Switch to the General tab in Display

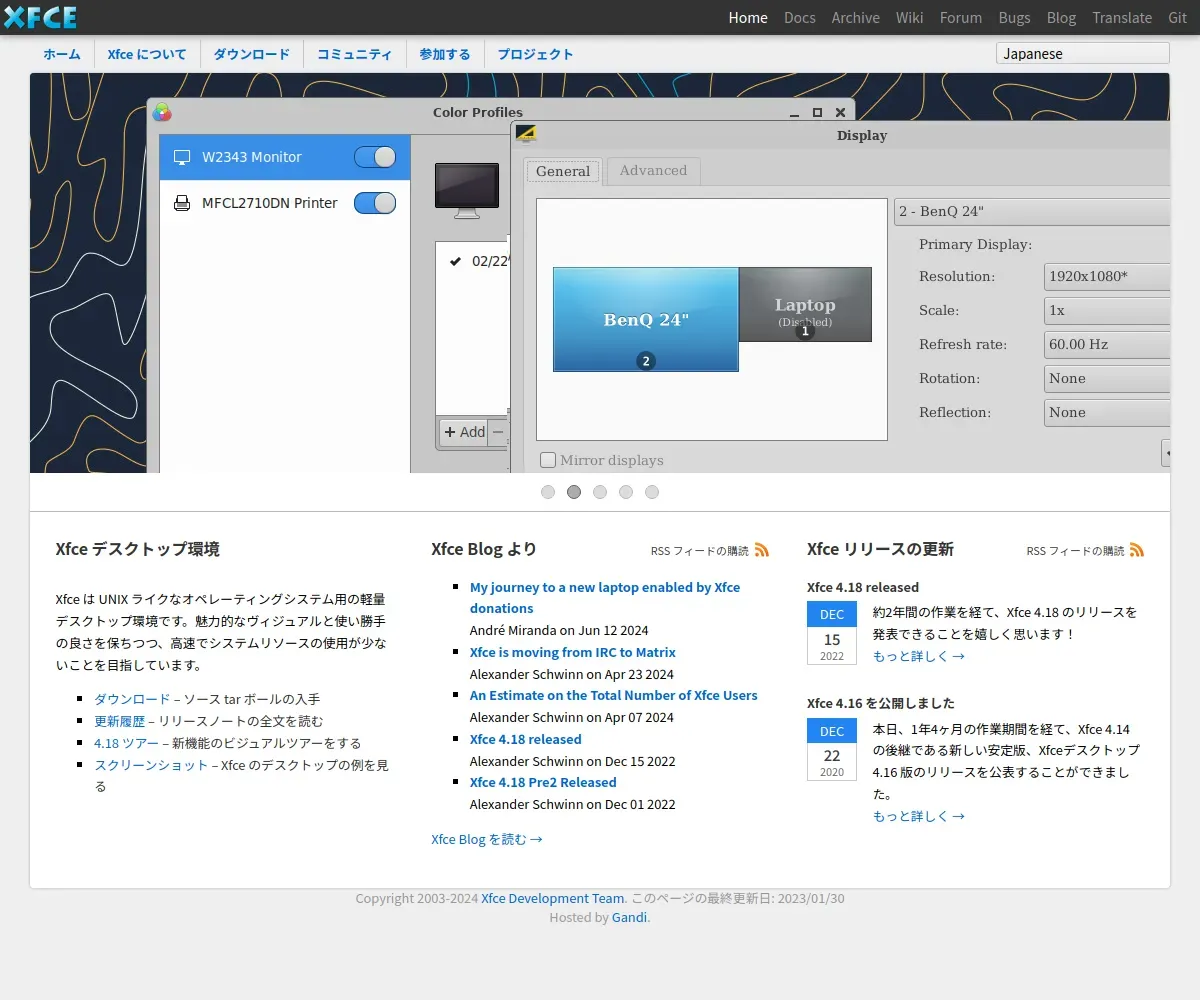(563, 171)
